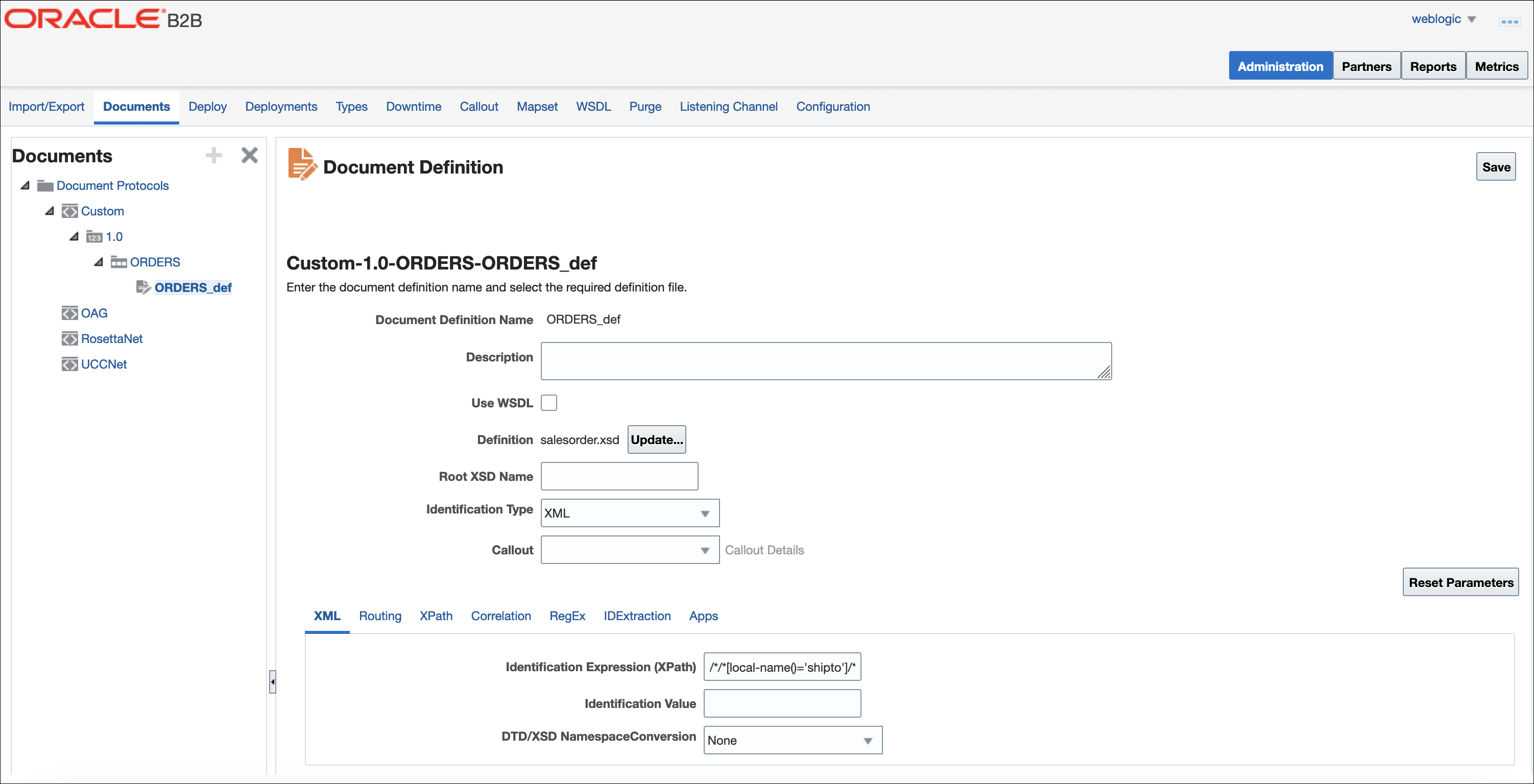Open the Callout dropdown
Screen dimensions: 1534x784
click(630, 550)
